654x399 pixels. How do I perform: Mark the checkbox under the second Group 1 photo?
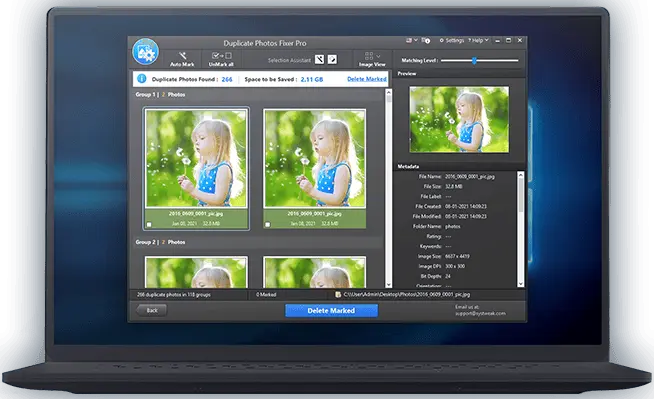pyautogui.click(x=268, y=224)
